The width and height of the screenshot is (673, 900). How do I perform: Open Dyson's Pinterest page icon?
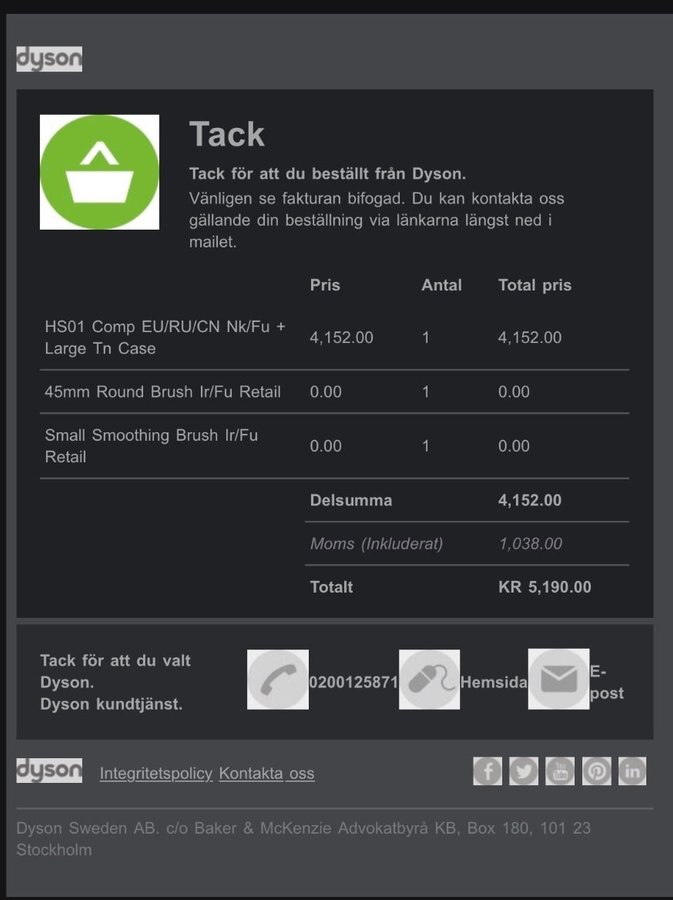point(596,771)
